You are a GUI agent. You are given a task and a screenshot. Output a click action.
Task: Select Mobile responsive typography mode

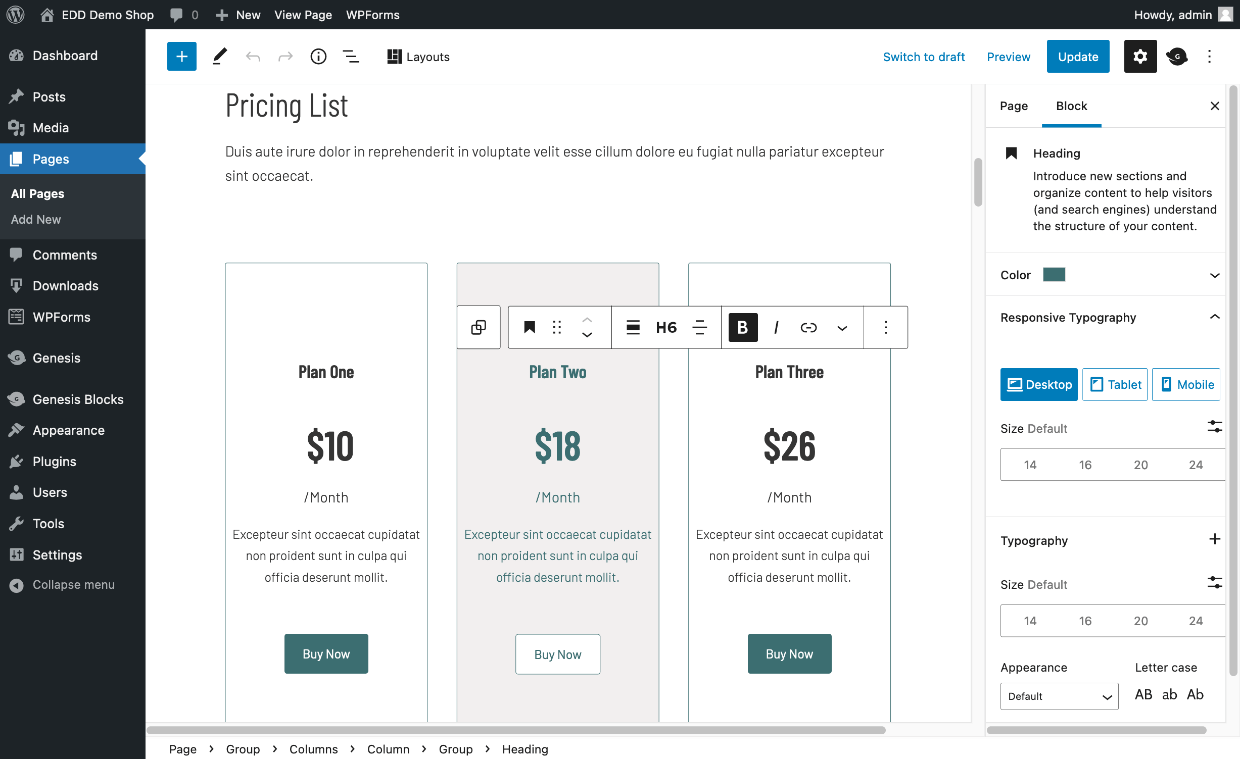(1190, 384)
